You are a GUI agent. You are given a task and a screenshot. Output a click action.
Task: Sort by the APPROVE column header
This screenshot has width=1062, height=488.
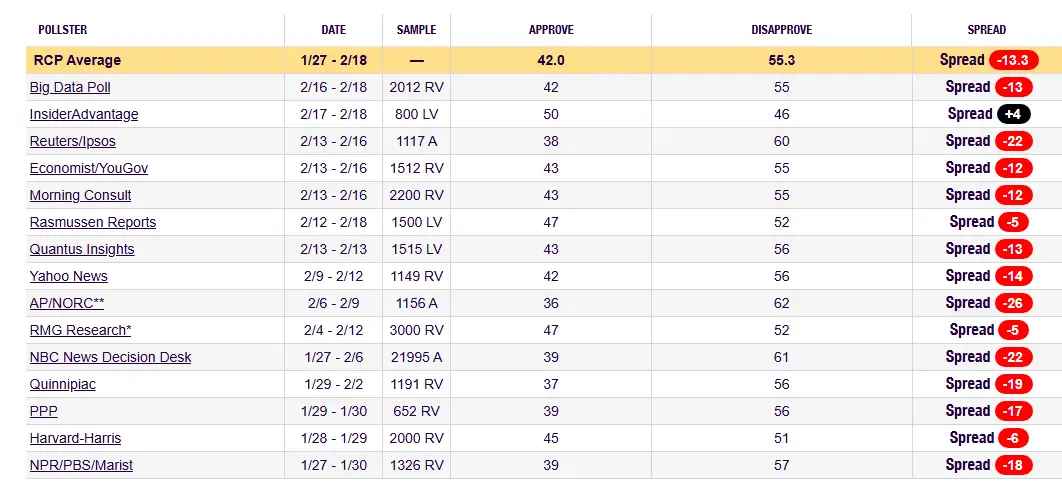[x=551, y=30]
